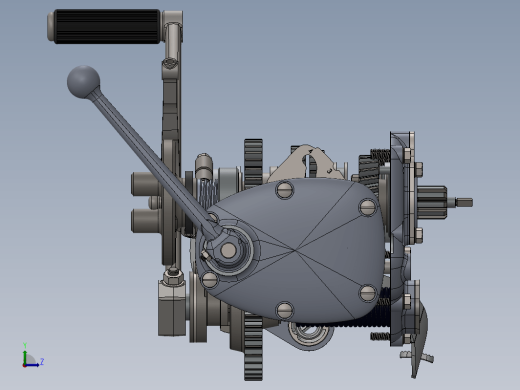
Task: Click the blue Z axis of the orientation triad
Action: click(x=33, y=365)
